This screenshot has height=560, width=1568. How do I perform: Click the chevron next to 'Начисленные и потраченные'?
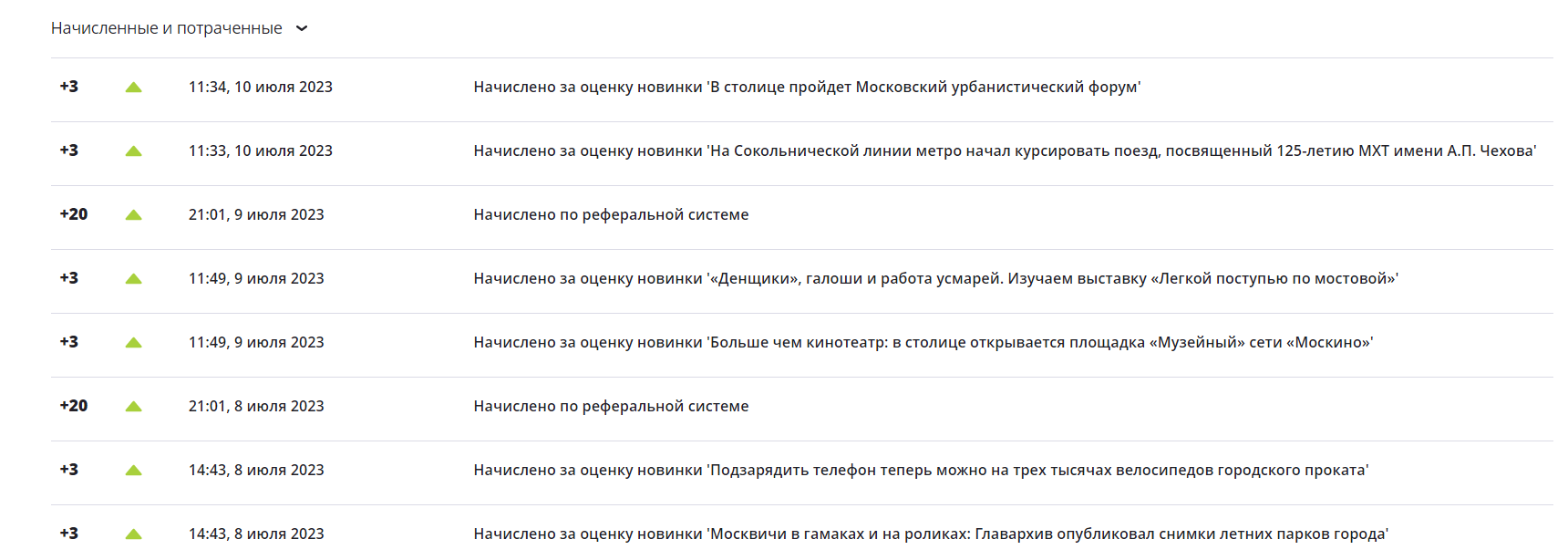tap(302, 28)
